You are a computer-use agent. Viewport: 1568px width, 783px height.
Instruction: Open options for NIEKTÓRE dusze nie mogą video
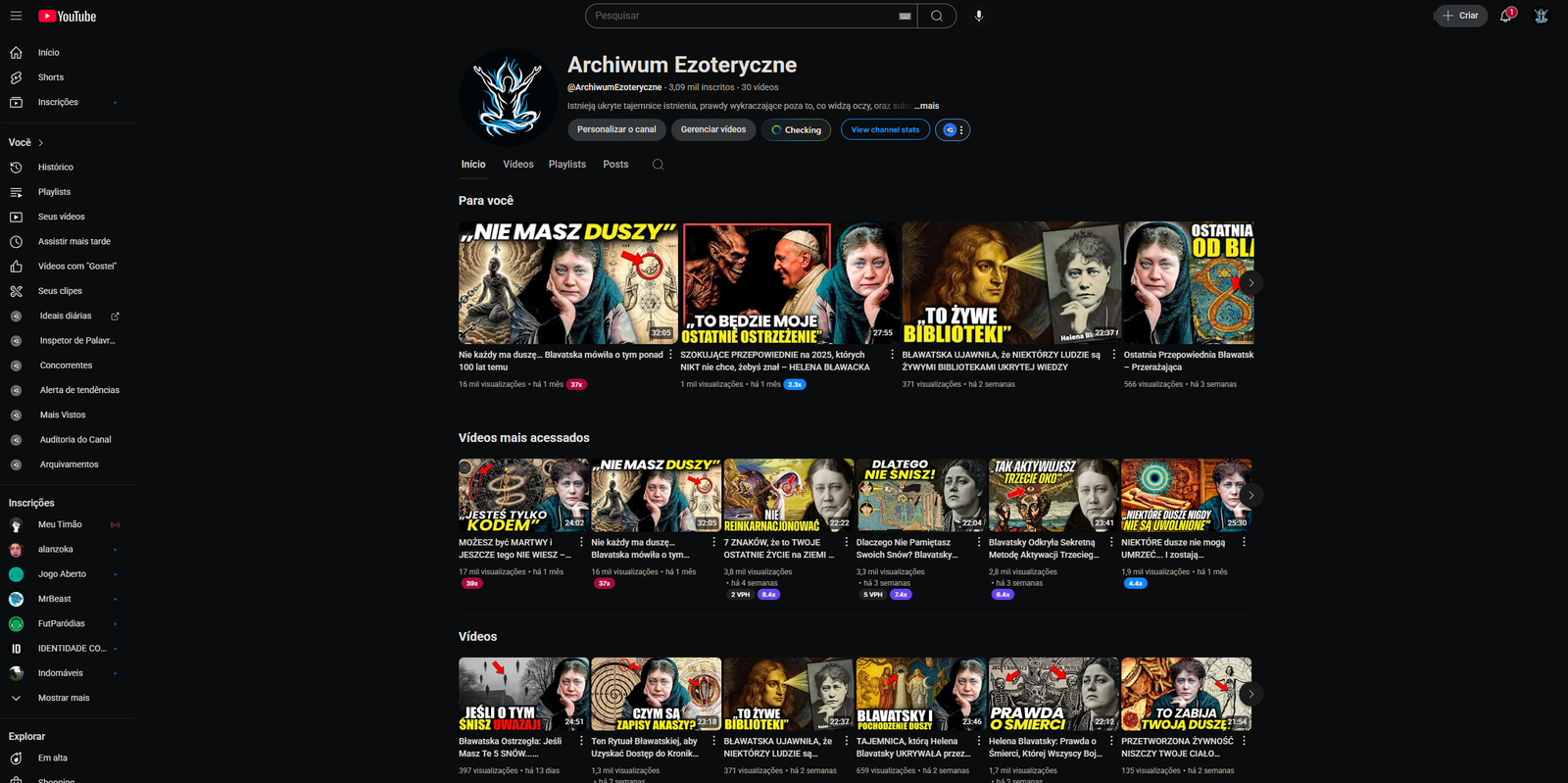[1244, 542]
